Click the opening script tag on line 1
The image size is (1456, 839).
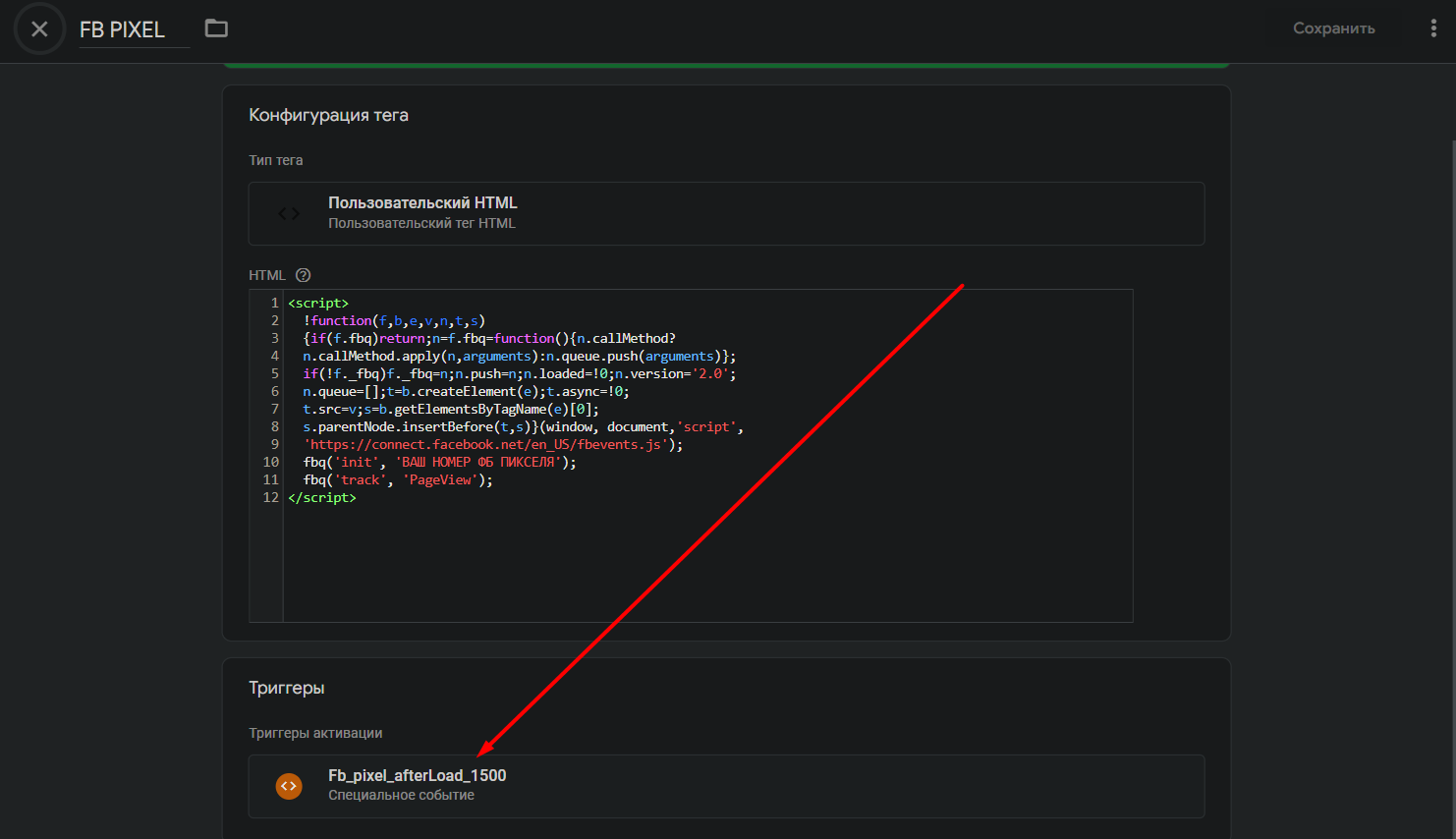[x=318, y=303]
